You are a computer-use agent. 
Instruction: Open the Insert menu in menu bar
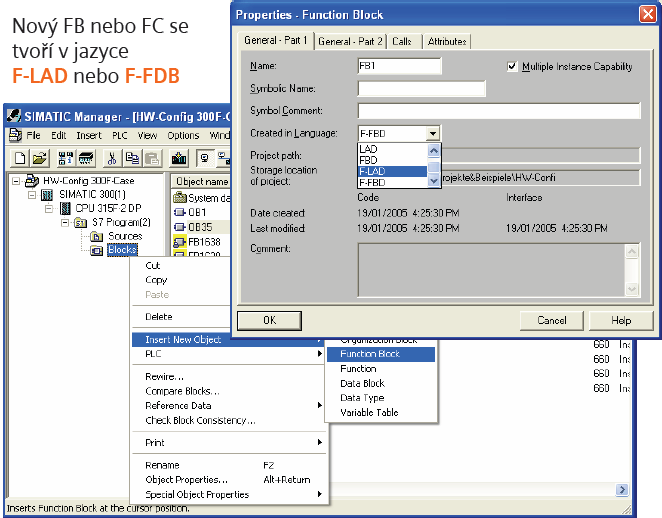pyautogui.click(x=89, y=136)
